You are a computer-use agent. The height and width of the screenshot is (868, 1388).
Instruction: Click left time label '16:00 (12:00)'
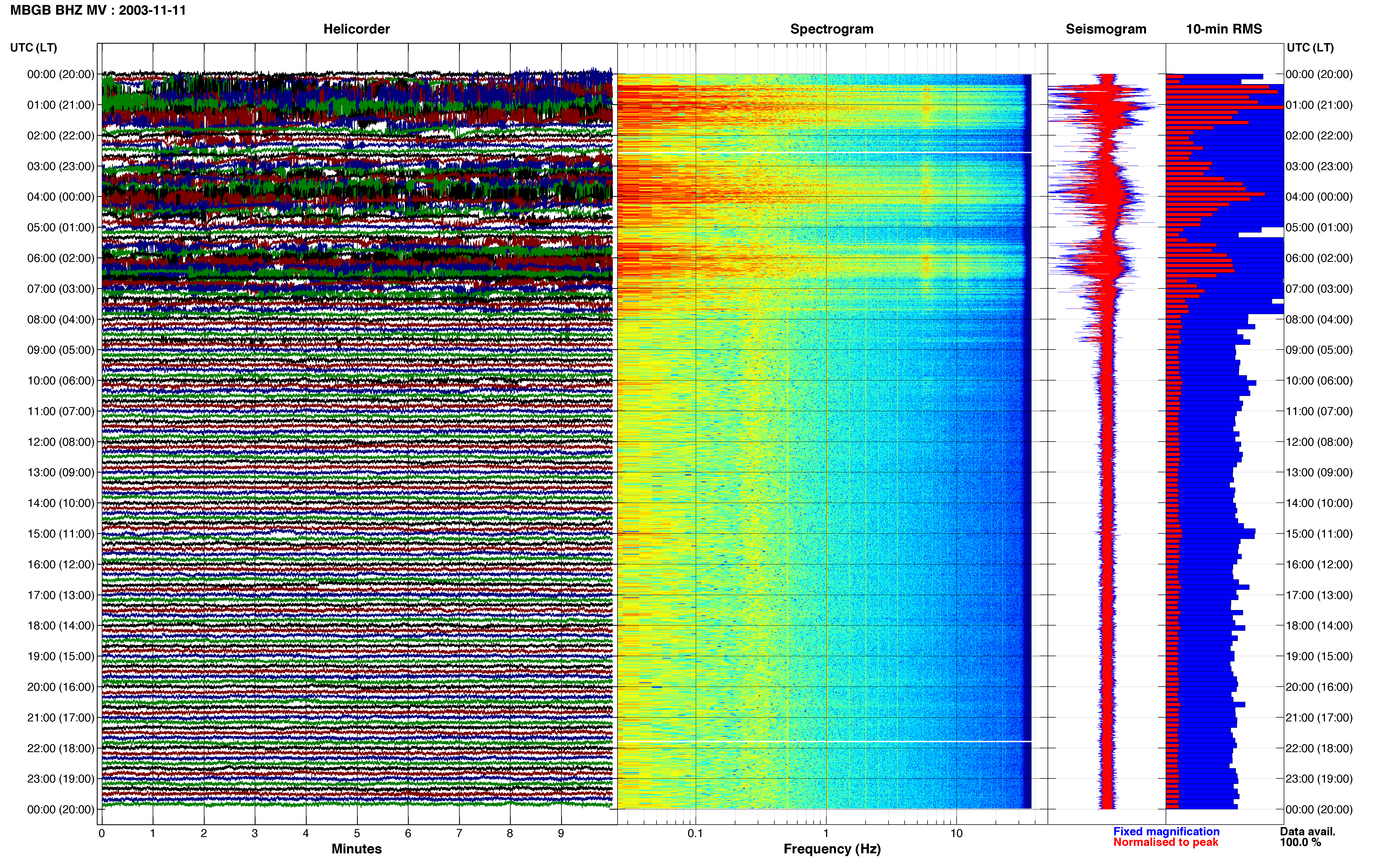point(61,564)
